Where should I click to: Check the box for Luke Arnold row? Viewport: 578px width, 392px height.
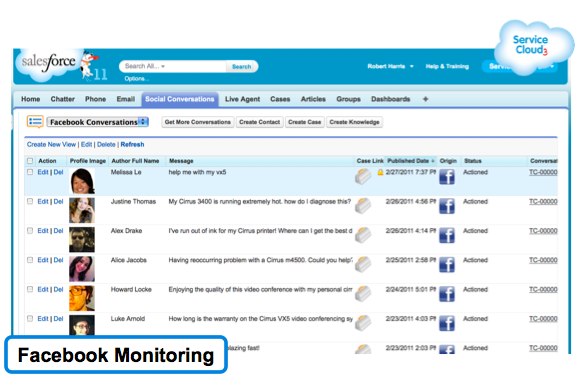(30, 319)
